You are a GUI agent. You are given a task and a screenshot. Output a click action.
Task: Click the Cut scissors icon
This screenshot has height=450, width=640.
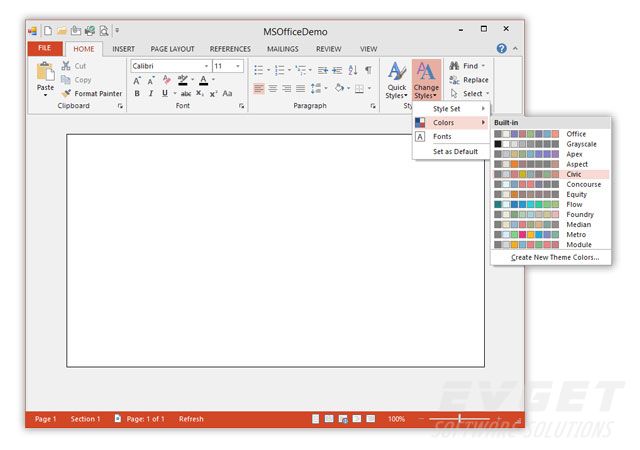coord(66,66)
